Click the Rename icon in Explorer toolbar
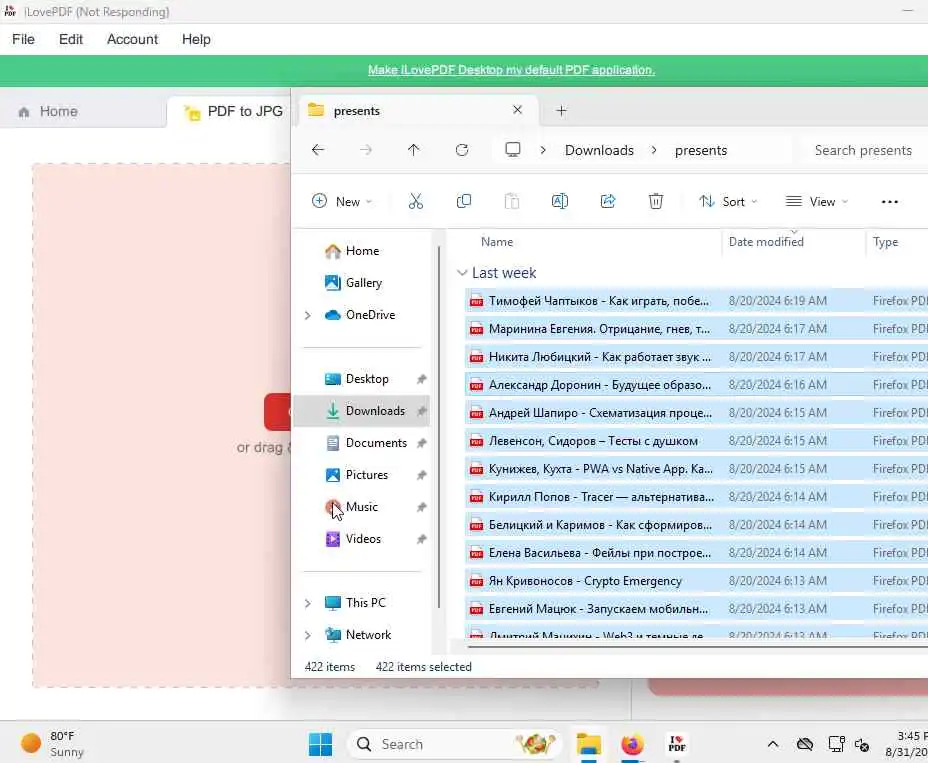Viewport: 928px width, 763px height. click(x=559, y=201)
